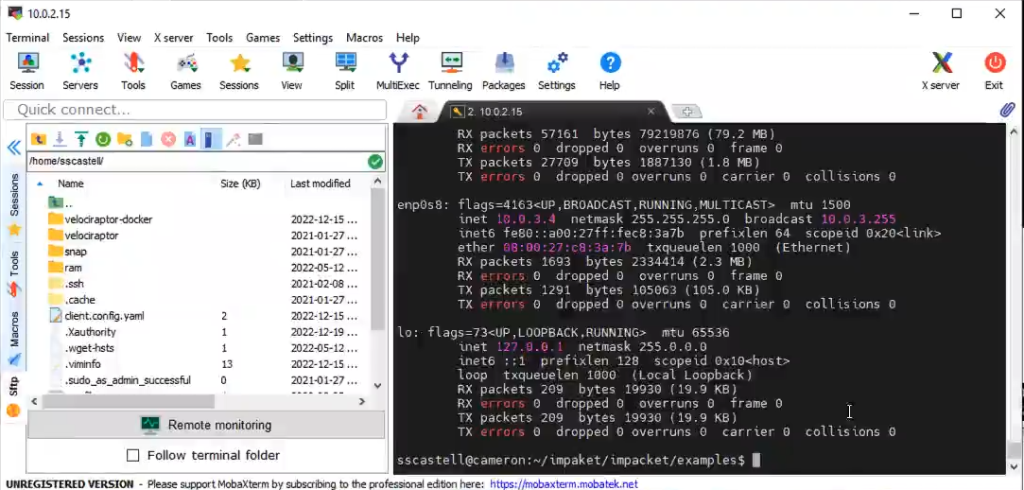This screenshot has height=490, width=1024.
Task: Click the Remote monitoring button
Action: (x=206, y=425)
